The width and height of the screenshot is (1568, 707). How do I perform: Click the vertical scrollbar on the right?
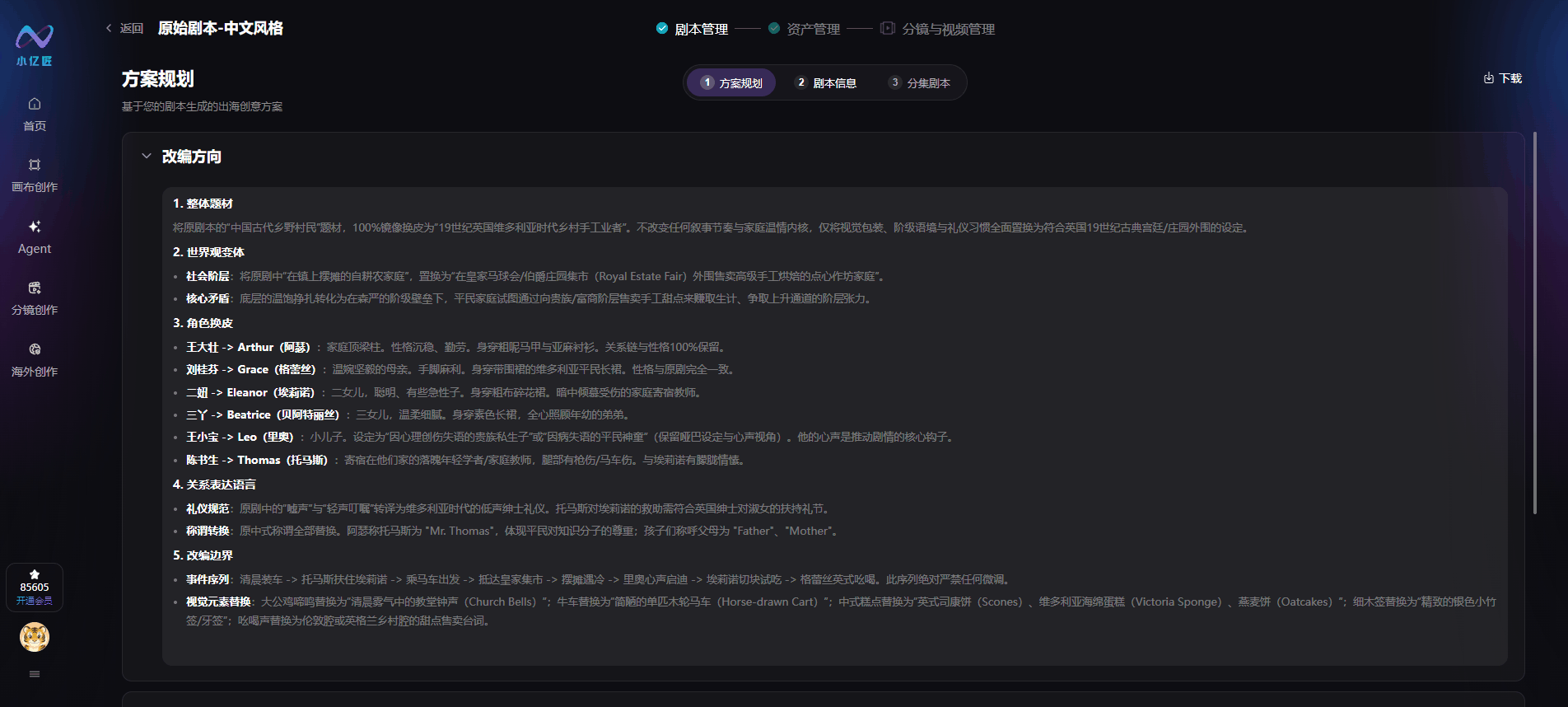click(x=1534, y=323)
